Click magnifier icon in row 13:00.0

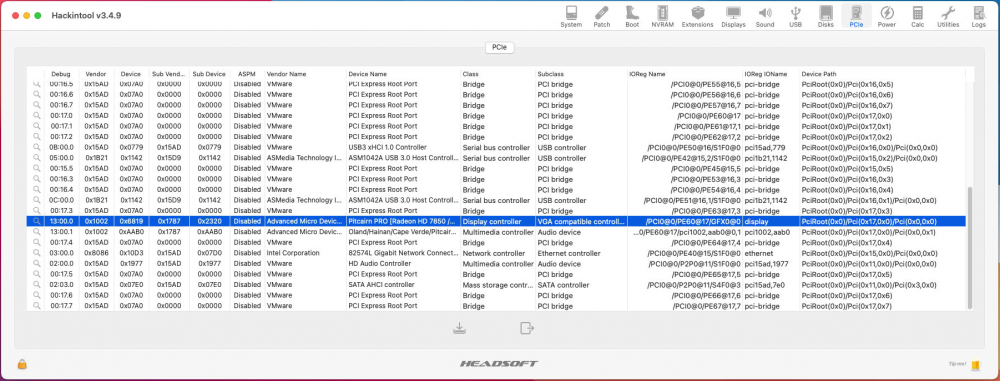[x=36, y=221]
